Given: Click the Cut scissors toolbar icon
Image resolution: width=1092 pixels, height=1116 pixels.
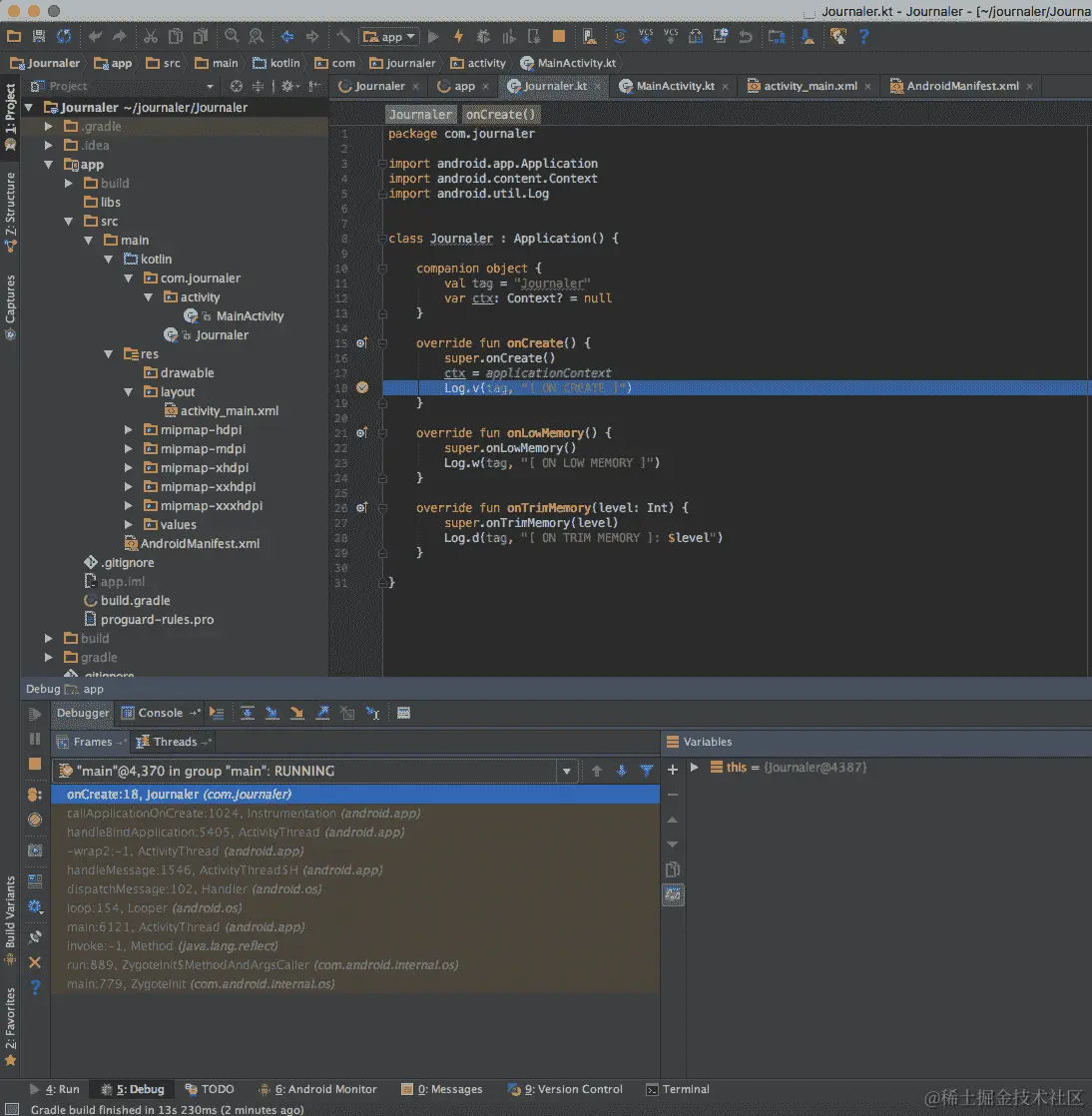Looking at the screenshot, I should [150, 36].
